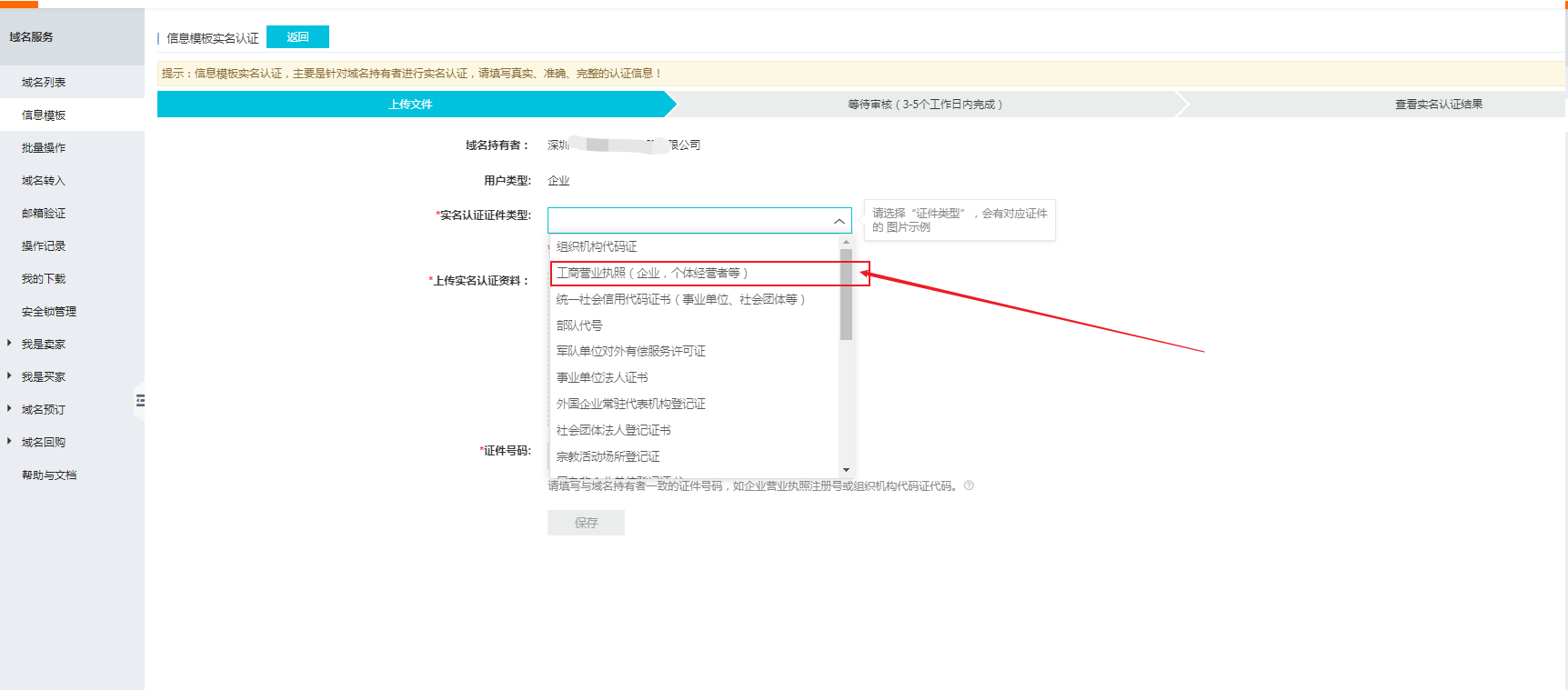Screen dimensions: 1568x690
Task: Click scroll-up arrow of dropdown list
Action: point(846,242)
